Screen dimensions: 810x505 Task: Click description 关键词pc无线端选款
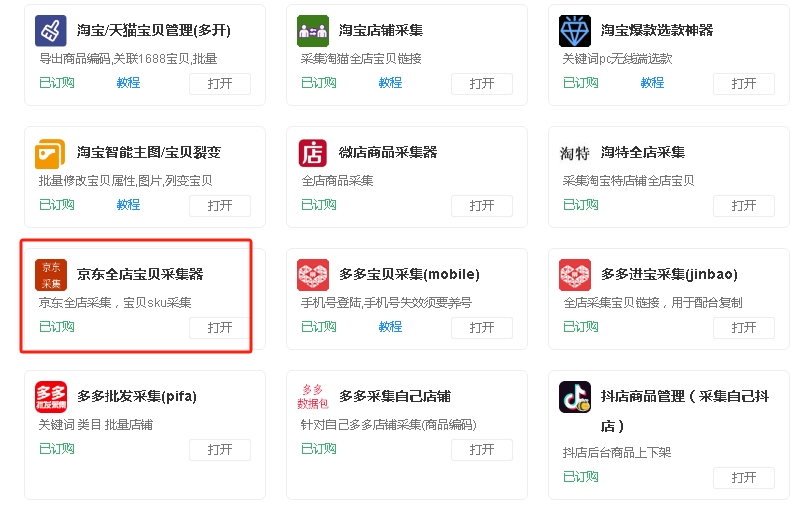click(x=617, y=59)
